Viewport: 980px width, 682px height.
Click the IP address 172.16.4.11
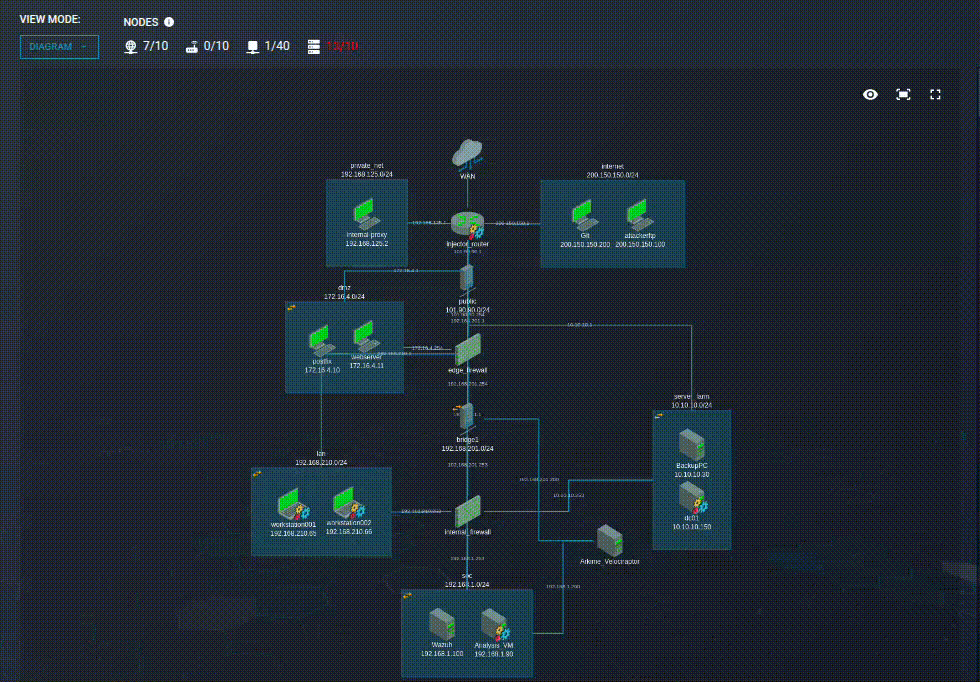367,366
